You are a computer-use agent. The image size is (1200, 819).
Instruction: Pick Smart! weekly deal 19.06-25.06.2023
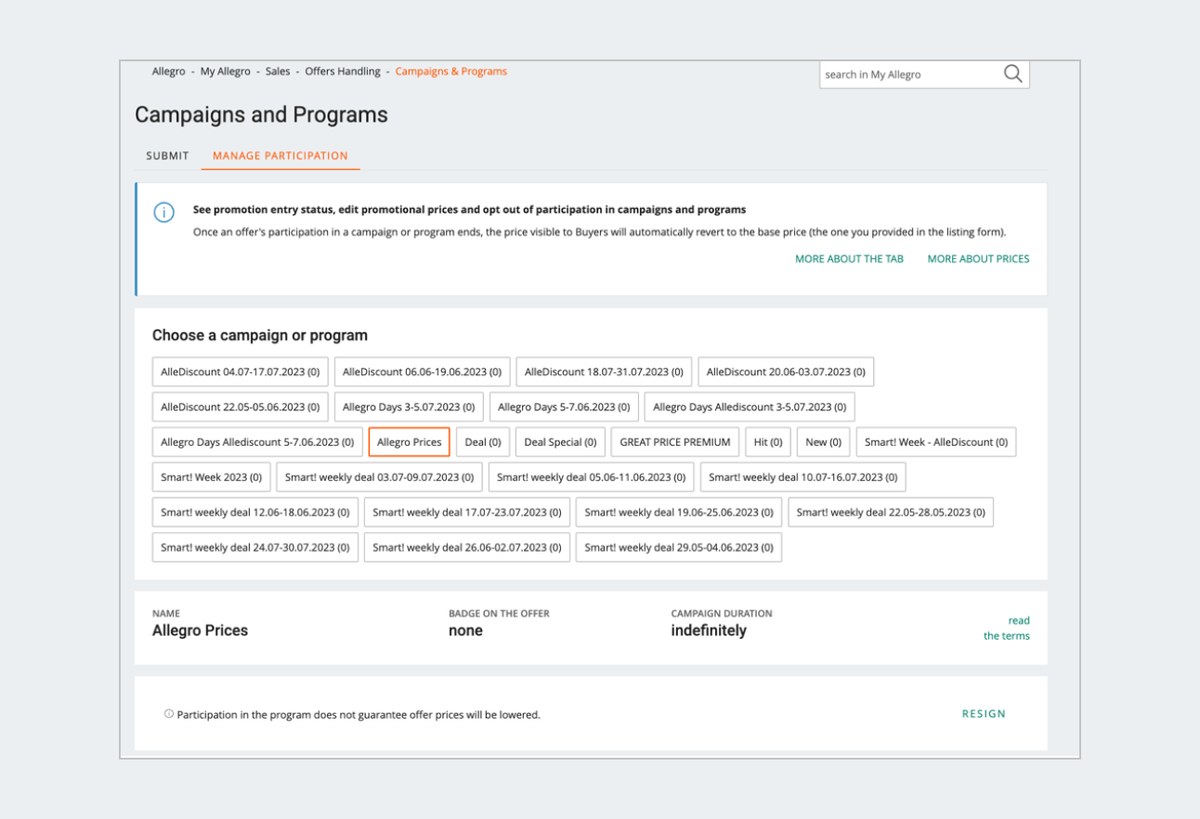pos(679,512)
